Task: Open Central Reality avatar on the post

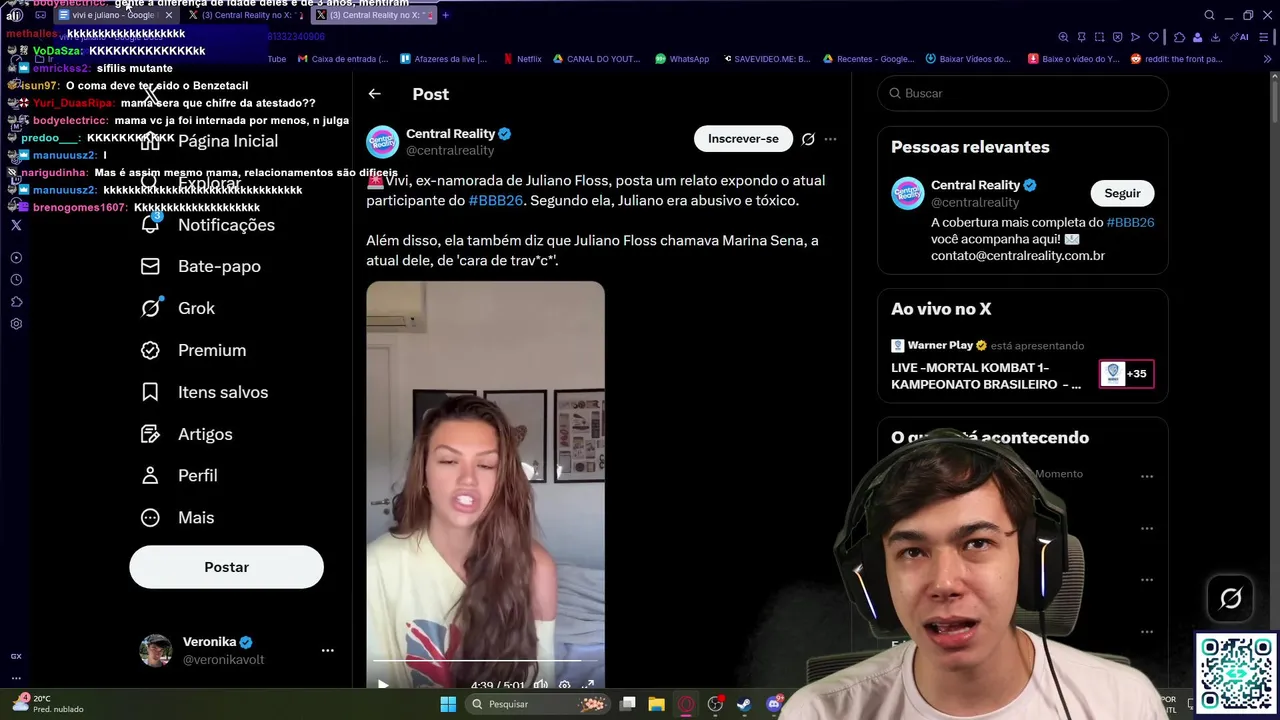Action: tap(382, 142)
